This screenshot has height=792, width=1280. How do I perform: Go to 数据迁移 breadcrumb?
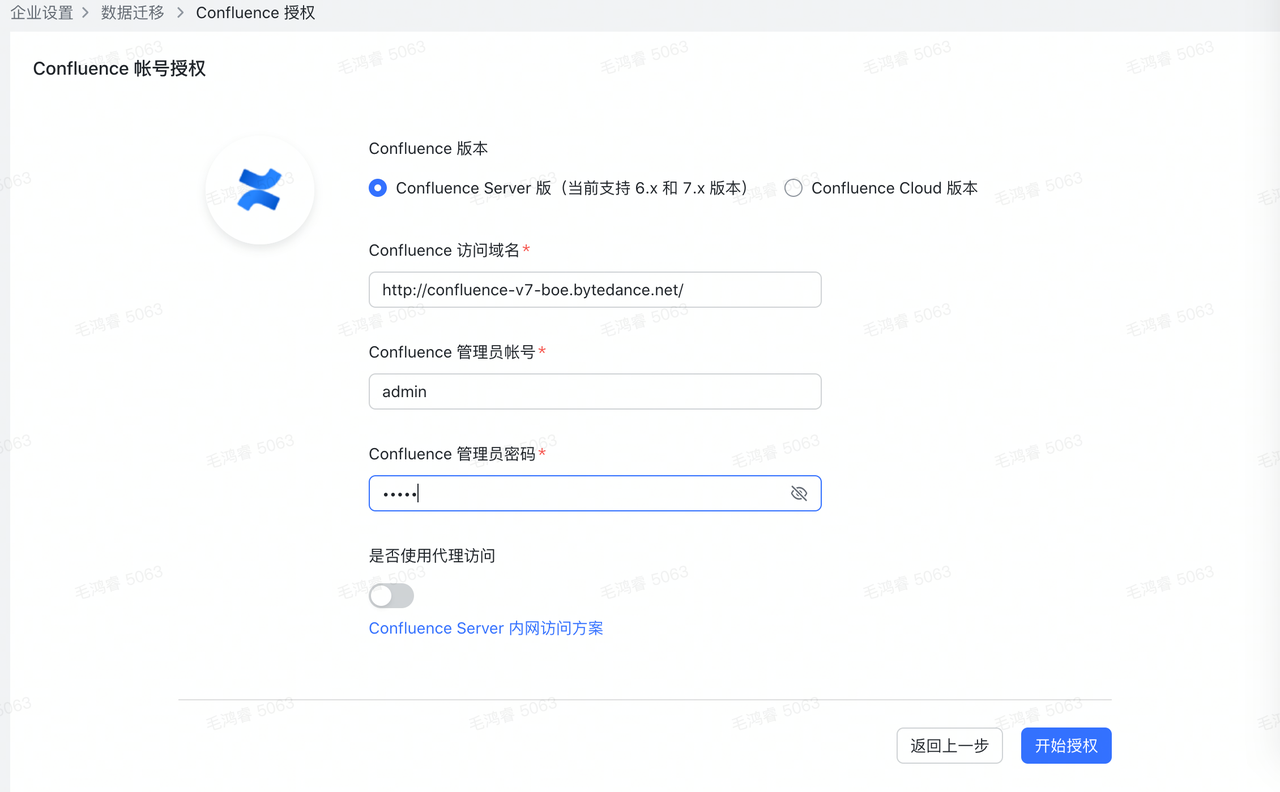tap(133, 13)
